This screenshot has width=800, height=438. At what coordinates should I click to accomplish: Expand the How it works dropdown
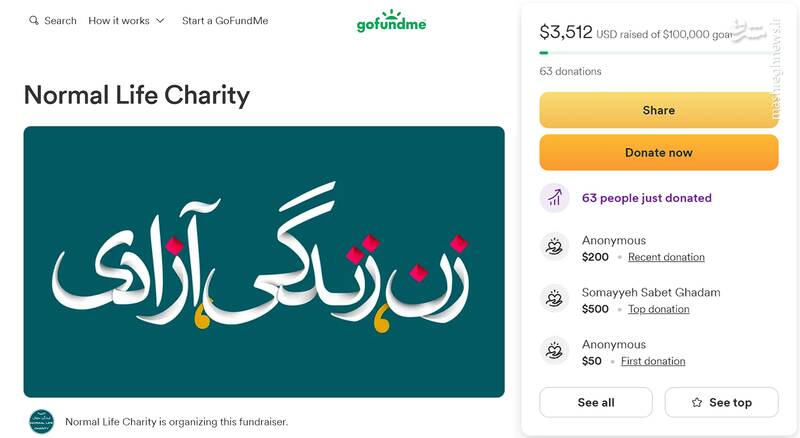(126, 21)
